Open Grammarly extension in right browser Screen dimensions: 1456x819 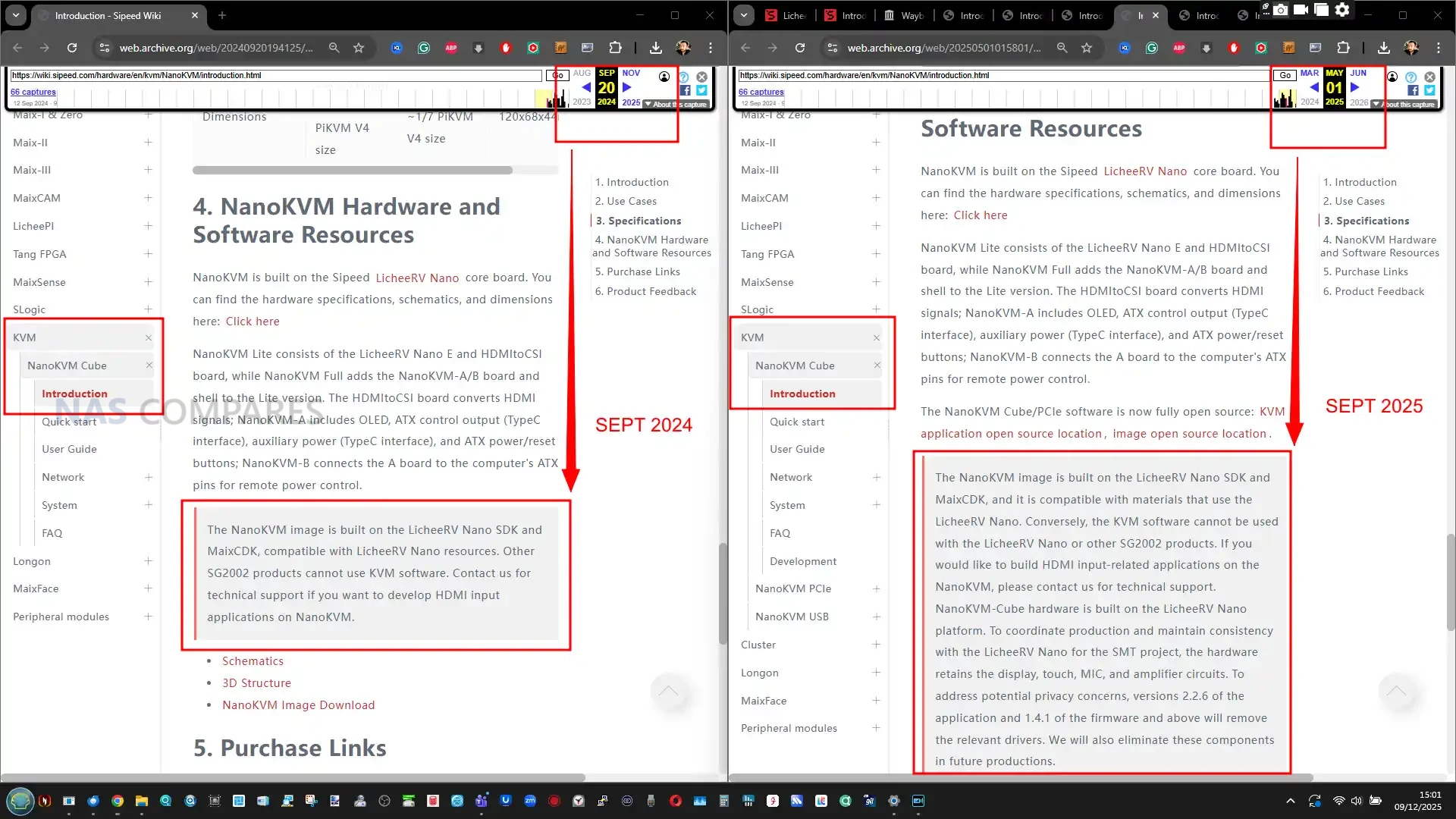point(1152,48)
